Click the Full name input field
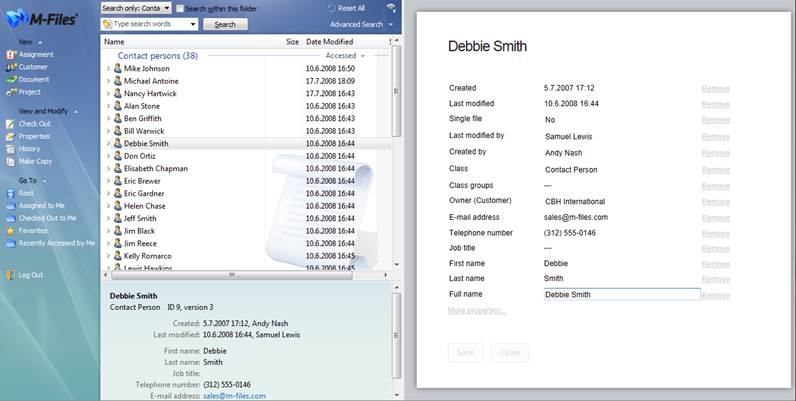 pyautogui.click(x=621, y=295)
